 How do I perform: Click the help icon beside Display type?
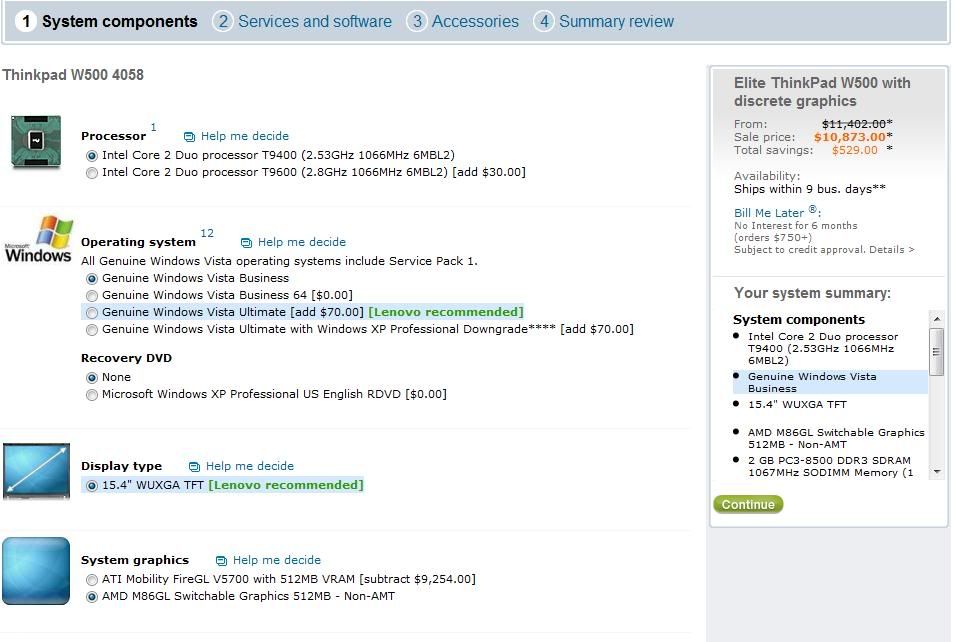[194, 466]
